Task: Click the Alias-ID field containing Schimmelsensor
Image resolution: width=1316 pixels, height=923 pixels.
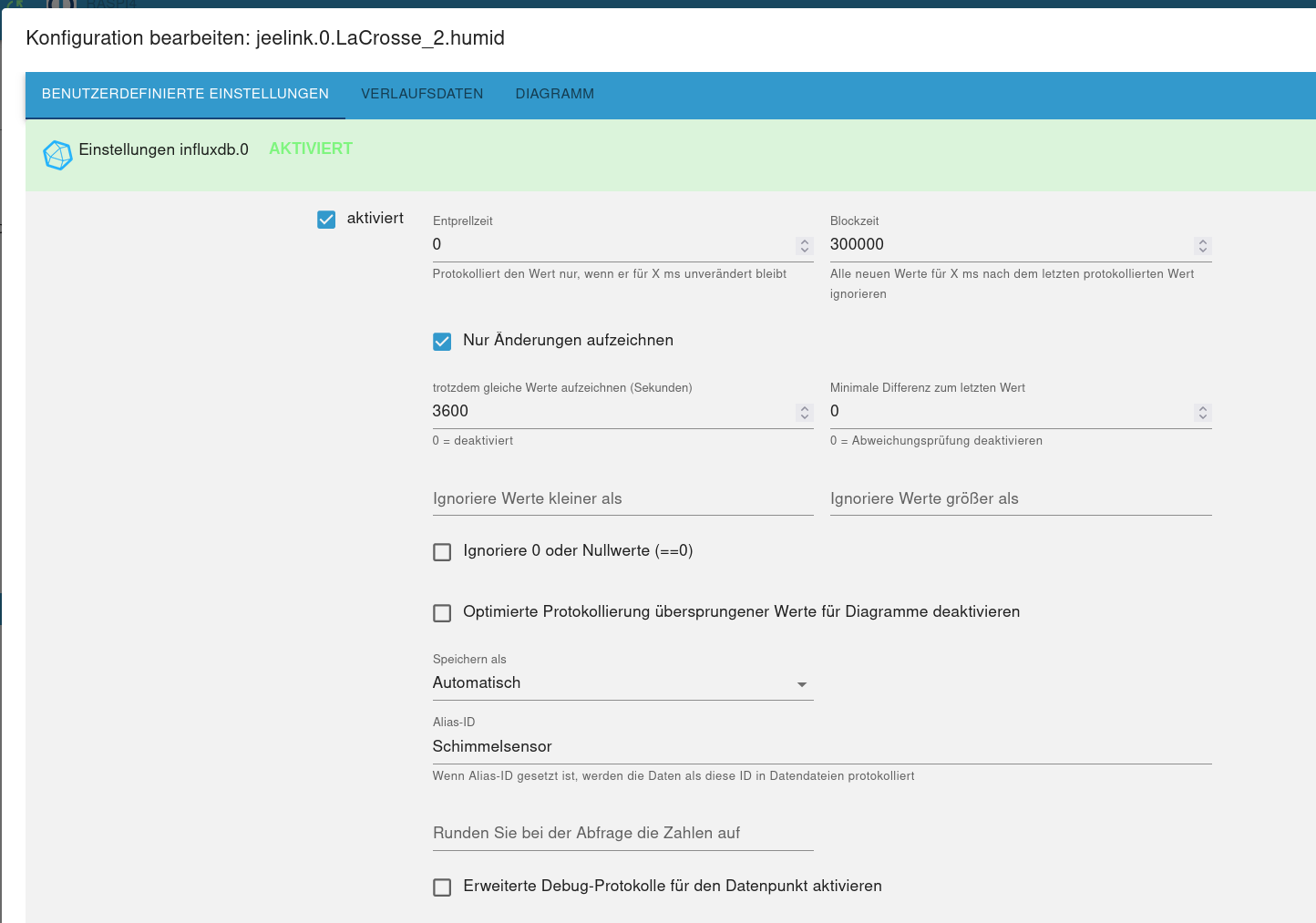Action: coord(820,747)
